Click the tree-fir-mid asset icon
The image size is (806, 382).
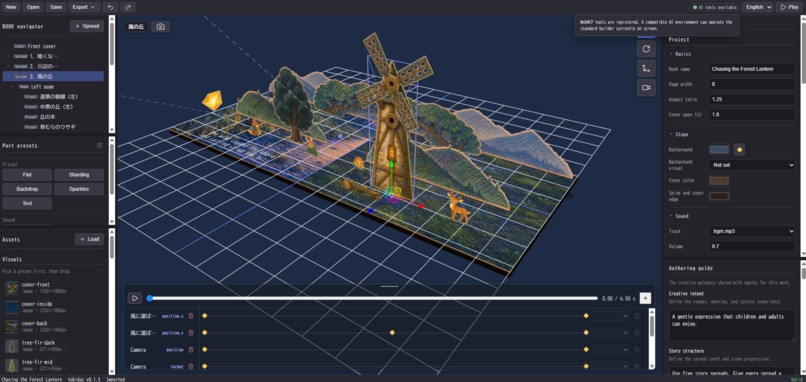pos(12,365)
